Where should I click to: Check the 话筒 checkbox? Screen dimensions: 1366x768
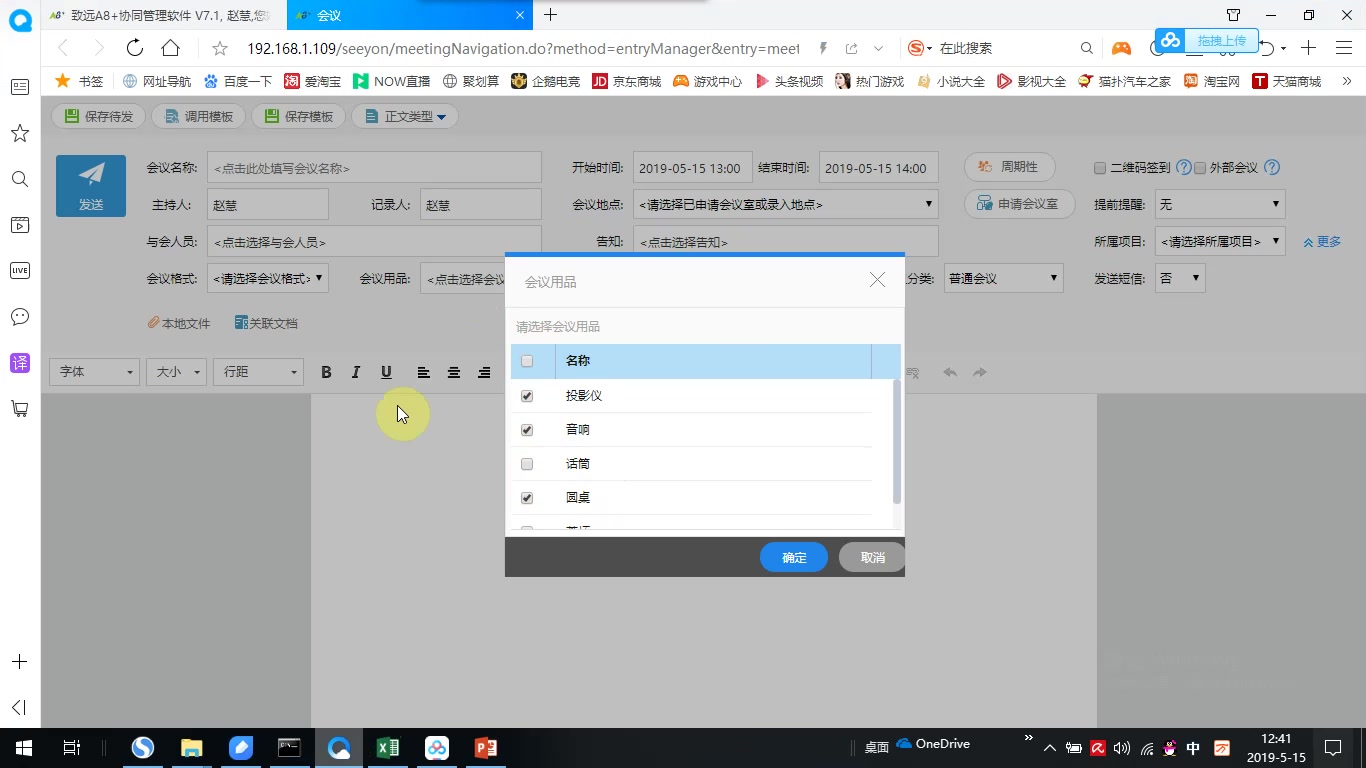pos(527,464)
